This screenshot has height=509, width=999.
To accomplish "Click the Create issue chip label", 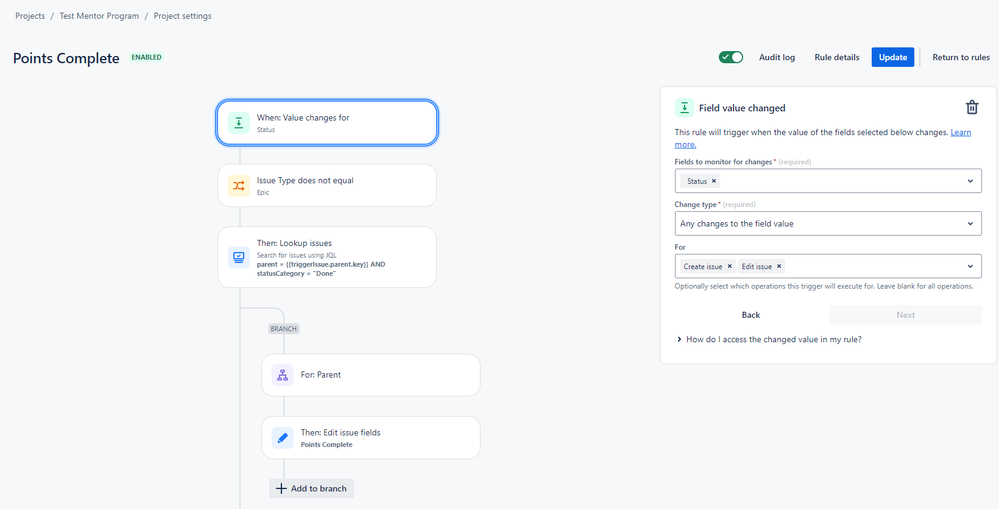I will pyautogui.click(x=703, y=266).
